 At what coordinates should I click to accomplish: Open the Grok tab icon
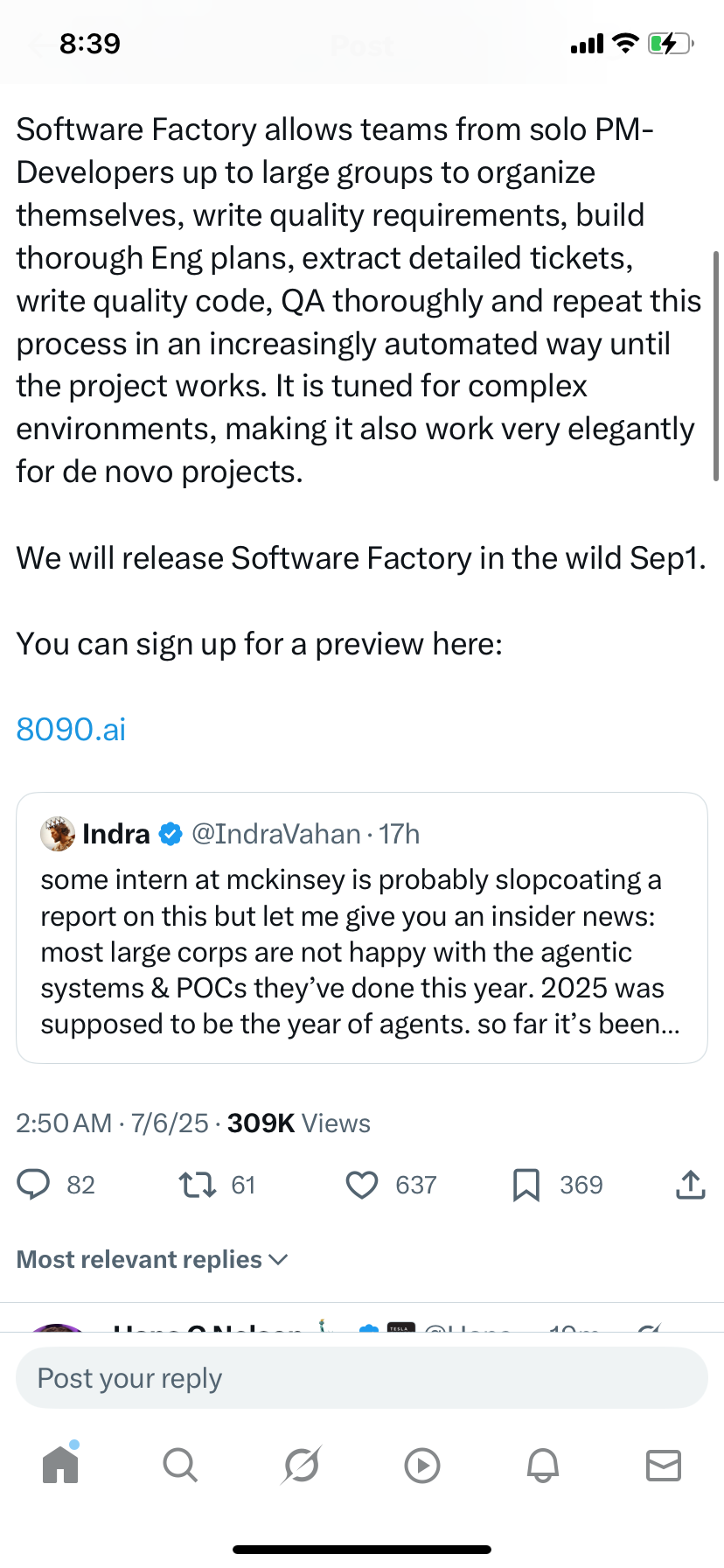click(x=302, y=1464)
